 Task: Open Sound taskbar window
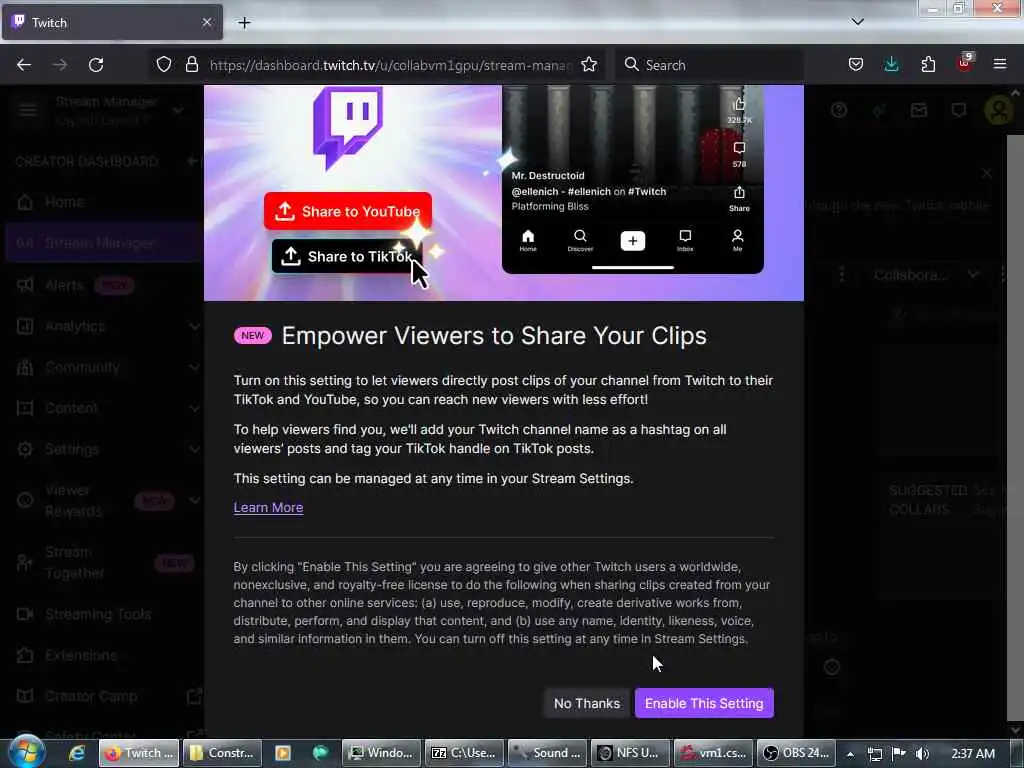tap(547, 753)
